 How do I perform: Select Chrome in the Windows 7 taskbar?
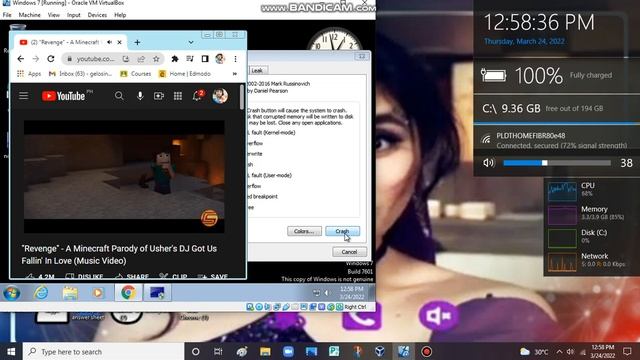(x=128, y=293)
